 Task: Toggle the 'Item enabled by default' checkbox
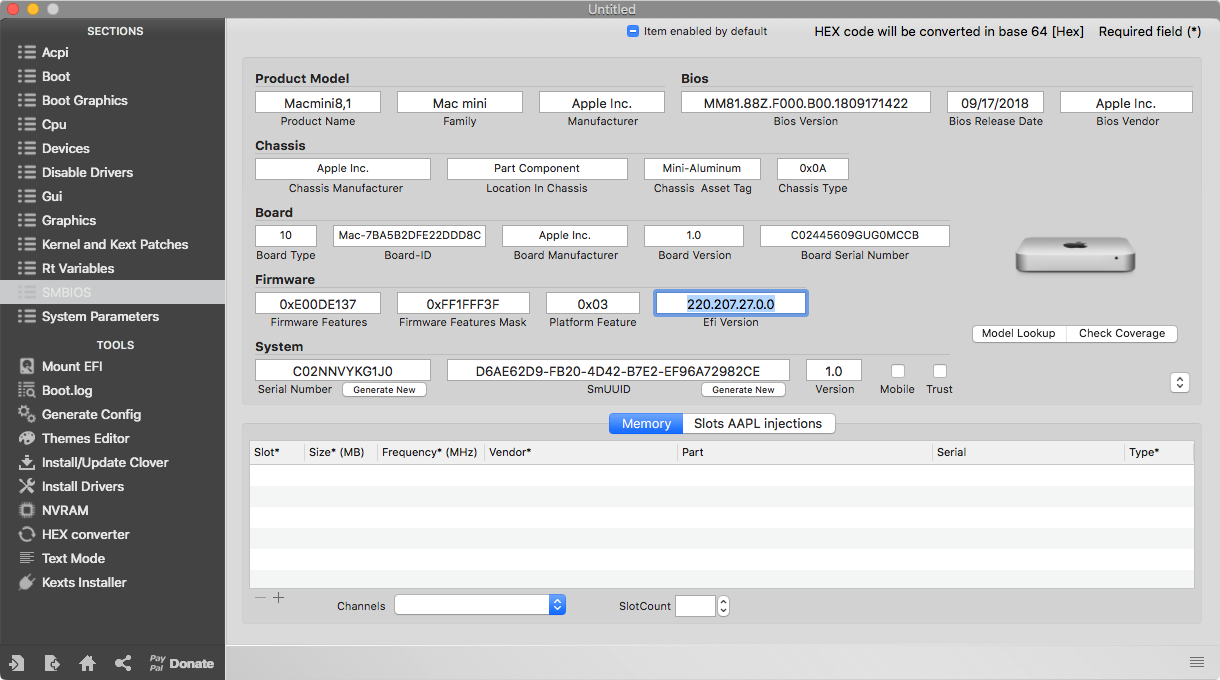pyautogui.click(x=633, y=31)
